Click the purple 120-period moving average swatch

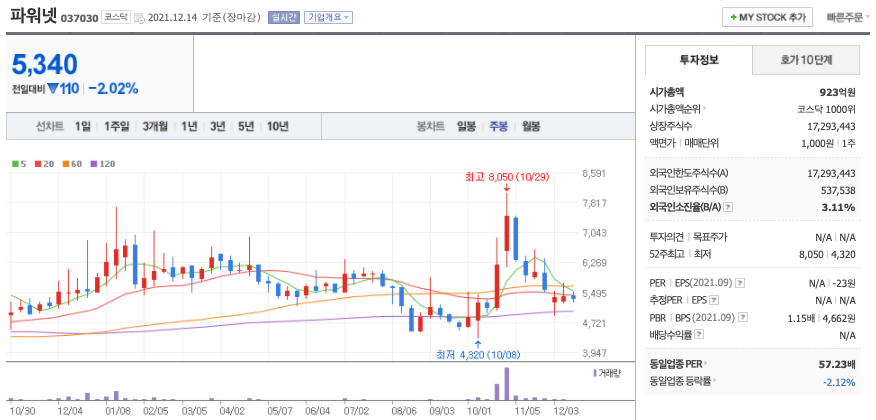(93, 164)
